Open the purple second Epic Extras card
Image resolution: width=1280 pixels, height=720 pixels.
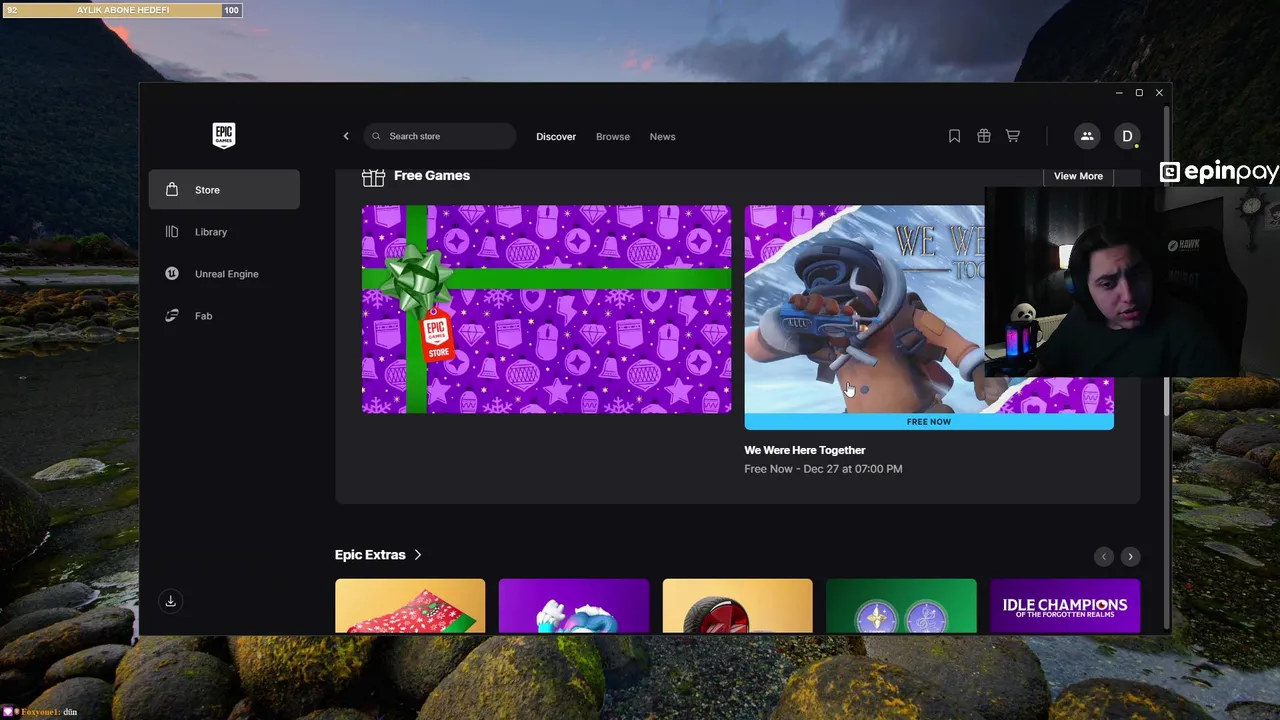tap(574, 606)
